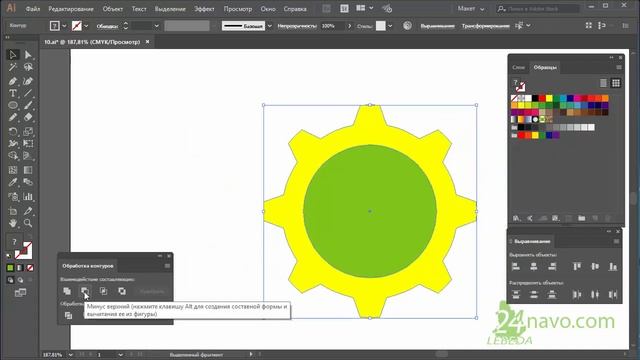This screenshot has height=360, width=640.
Task: Select the Eraser tool
Action: pos(28,118)
